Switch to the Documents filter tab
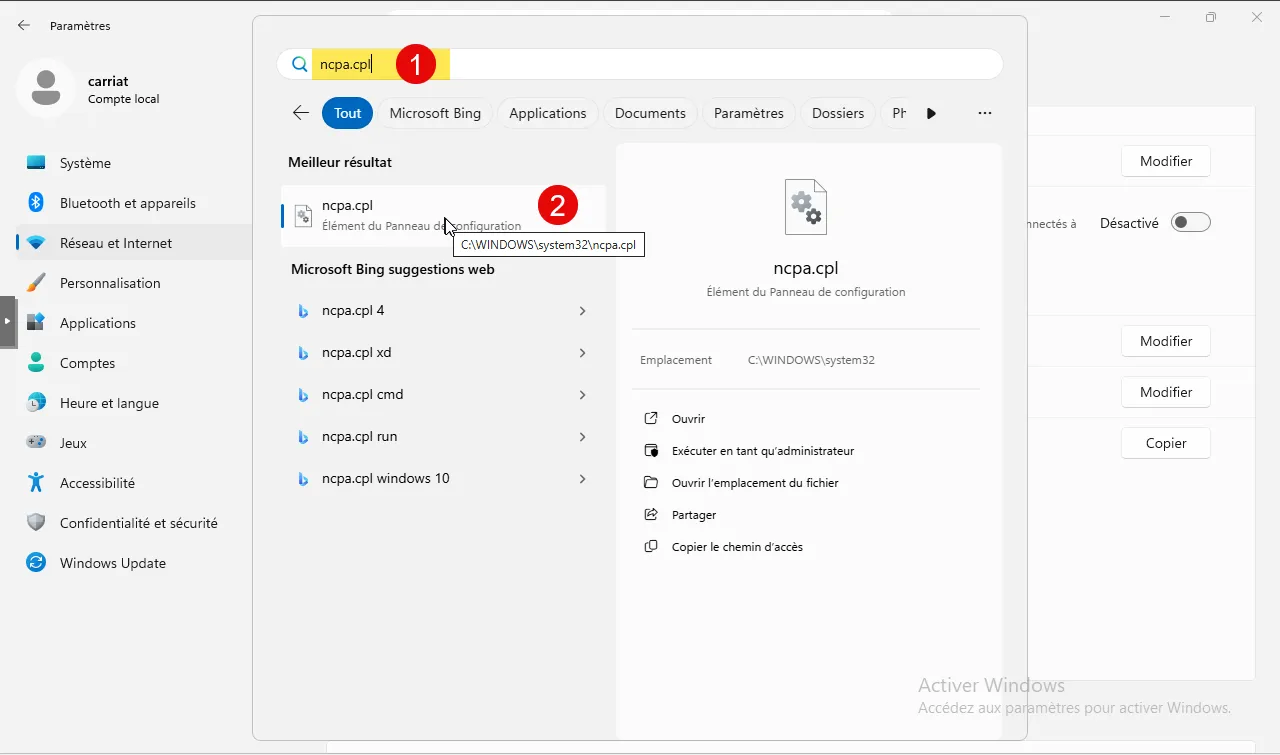This screenshot has height=755, width=1280. pyautogui.click(x=650, y=113)
